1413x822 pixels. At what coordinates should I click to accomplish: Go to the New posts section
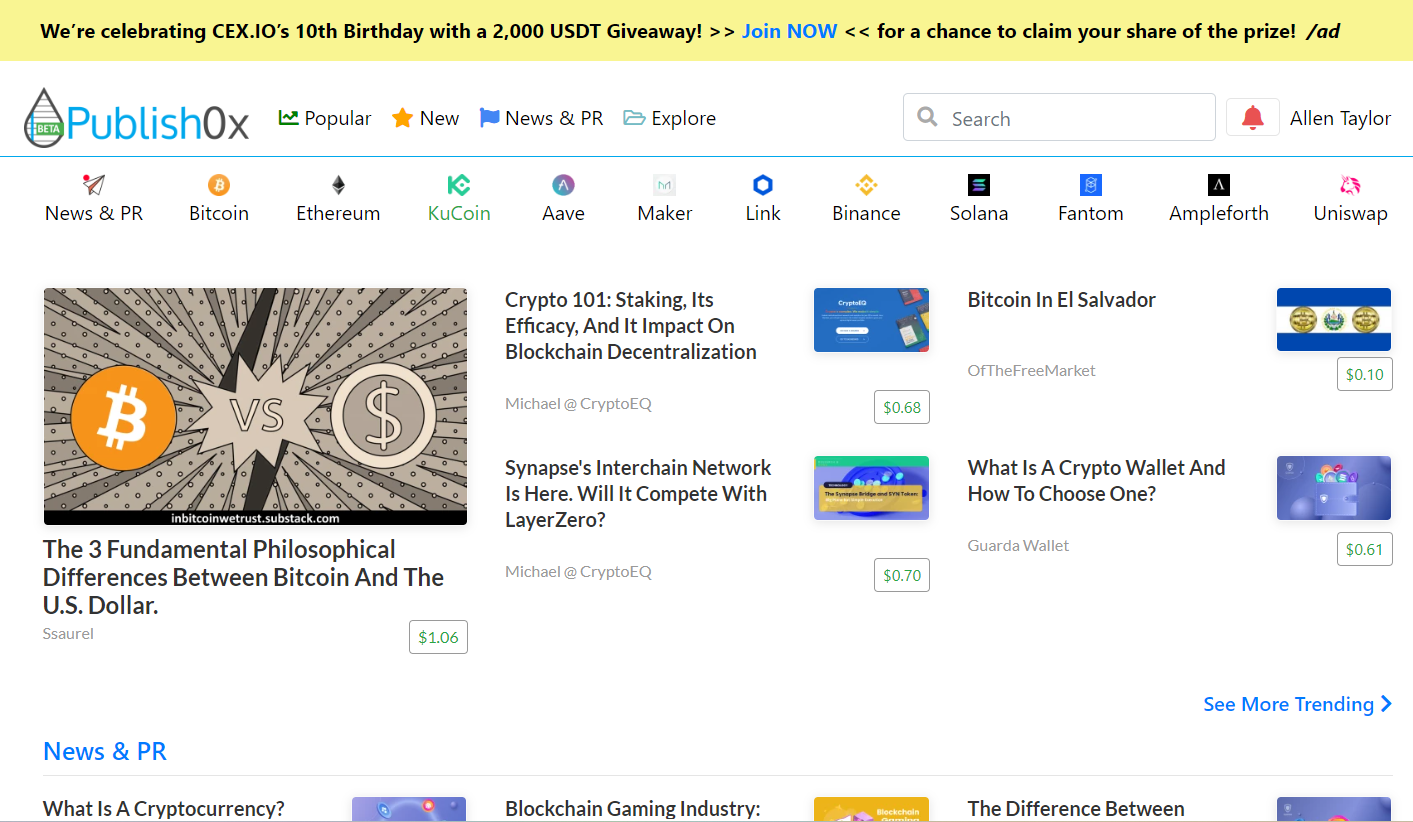(426, 118)
